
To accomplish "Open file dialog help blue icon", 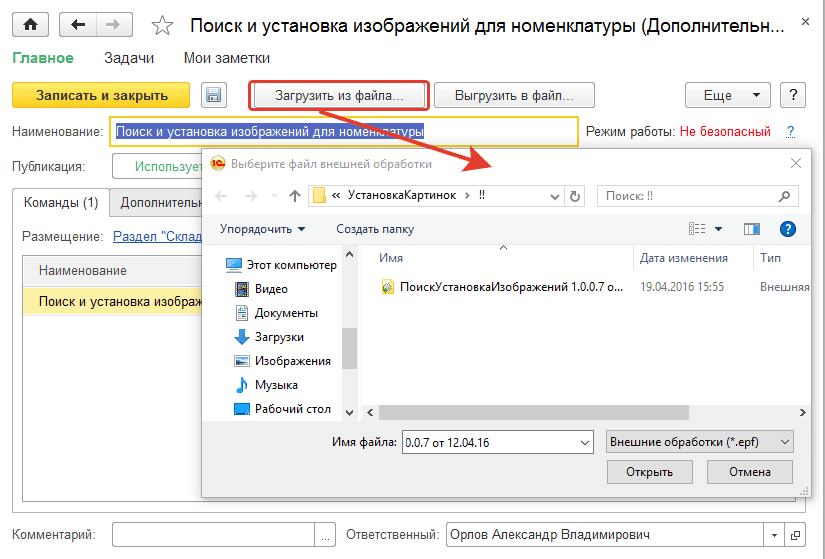I will [788, 229].
